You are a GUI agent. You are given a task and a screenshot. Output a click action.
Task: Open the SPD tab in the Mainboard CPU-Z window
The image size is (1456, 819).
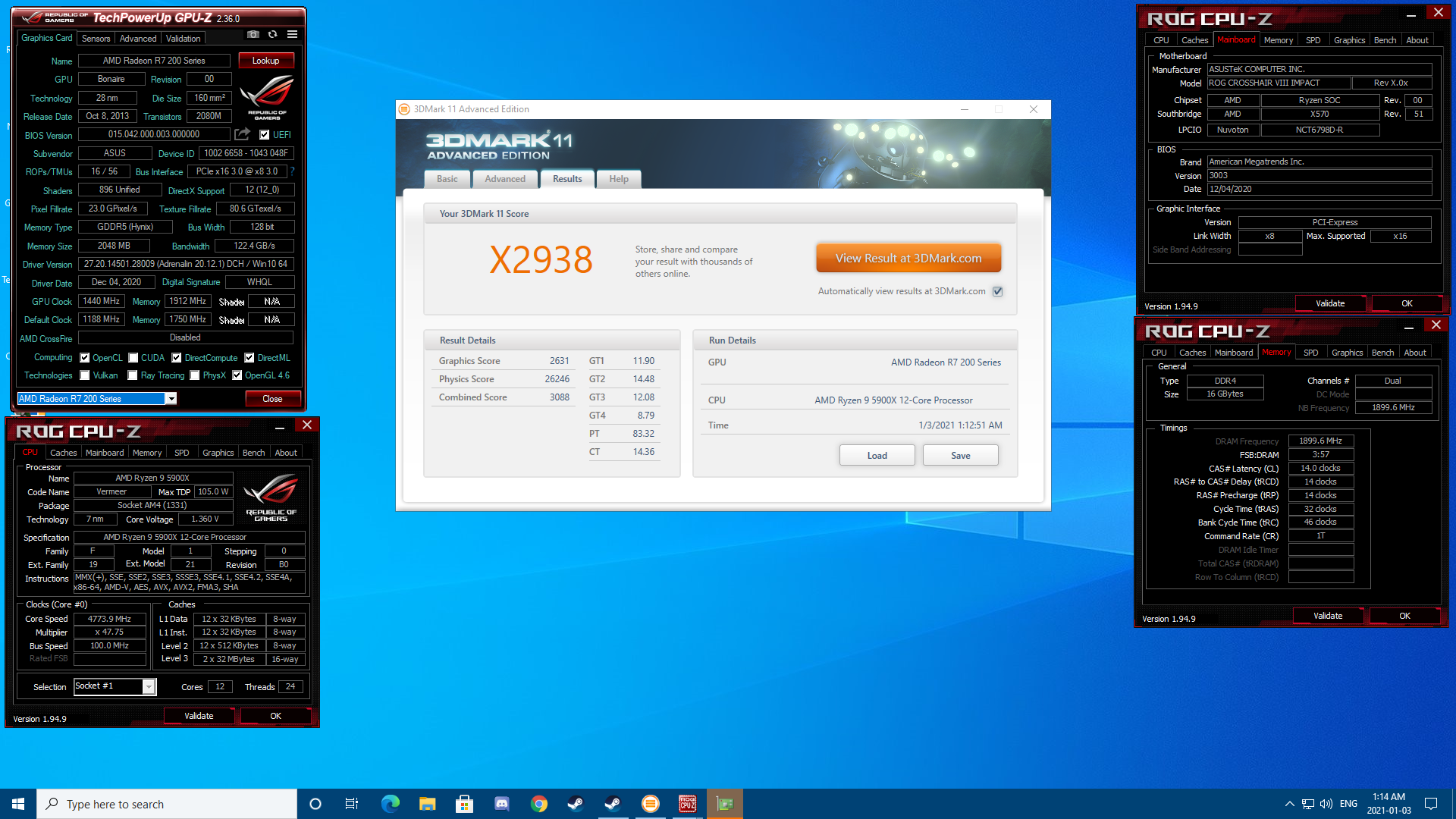click(1313, 40)
